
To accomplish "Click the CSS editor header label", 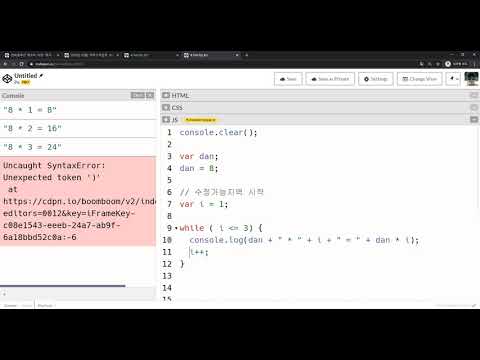I will click(177, 108).
